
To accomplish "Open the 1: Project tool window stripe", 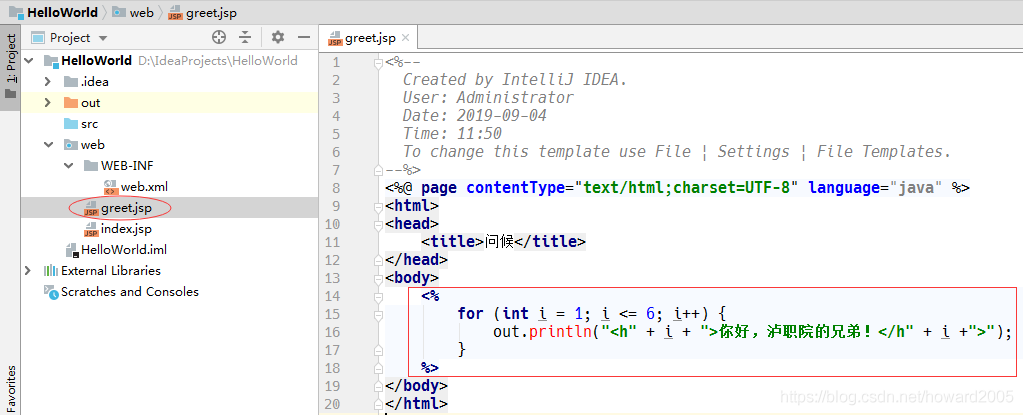I will tap(10, 67).
